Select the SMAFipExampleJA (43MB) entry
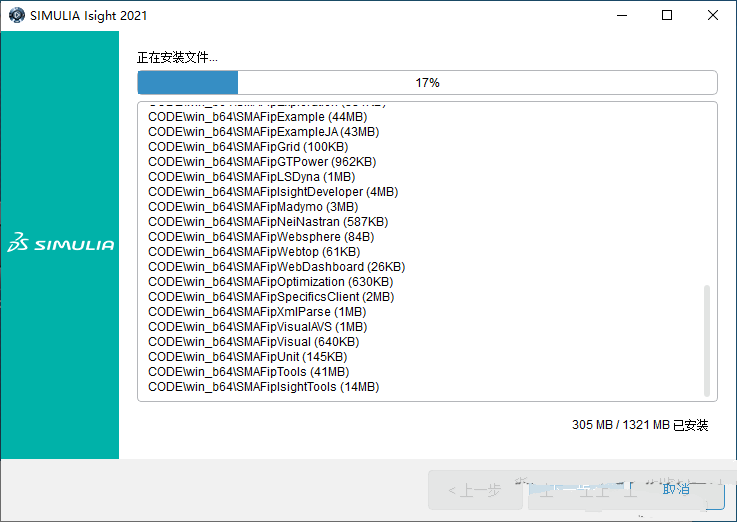The width and height of the screenshot is (737, 522). (264, 132)
